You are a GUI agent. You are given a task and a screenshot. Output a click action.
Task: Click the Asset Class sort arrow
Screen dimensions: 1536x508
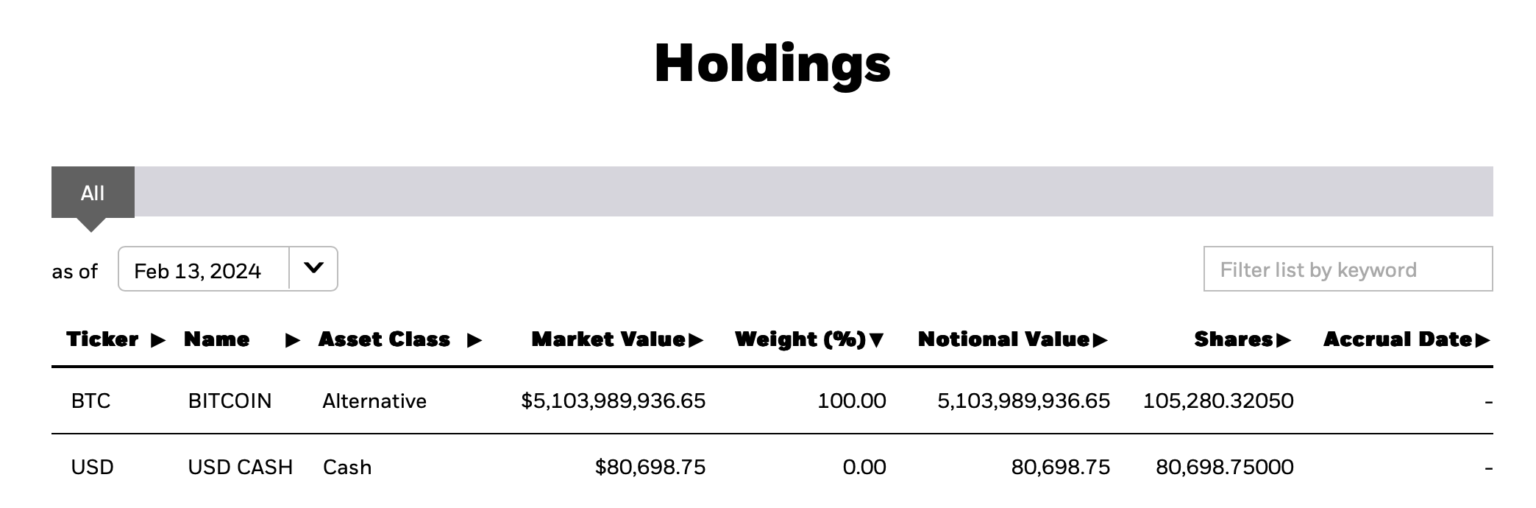click(x=474, y=340)
